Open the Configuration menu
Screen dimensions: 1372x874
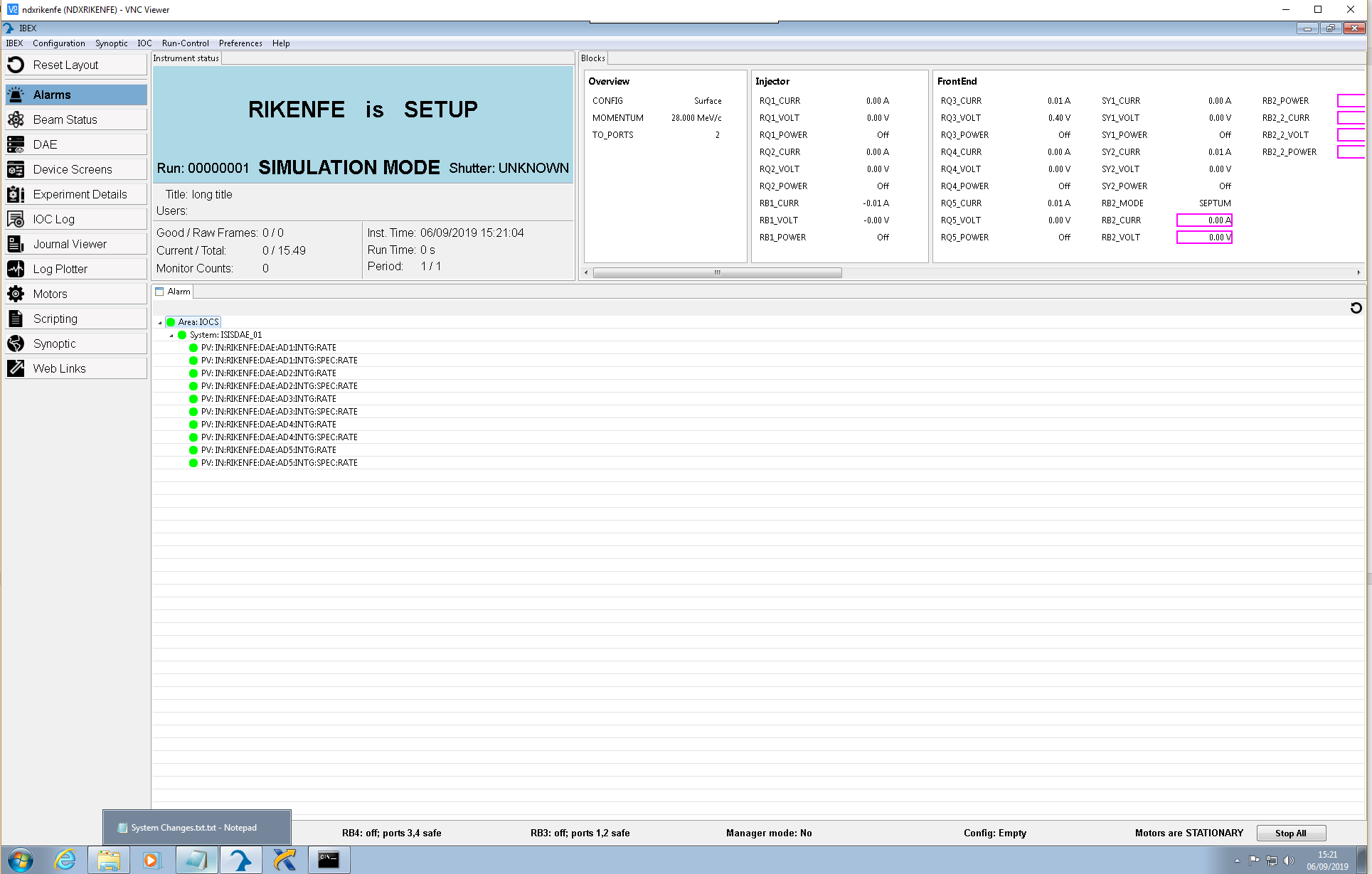[x=58, y=43]
